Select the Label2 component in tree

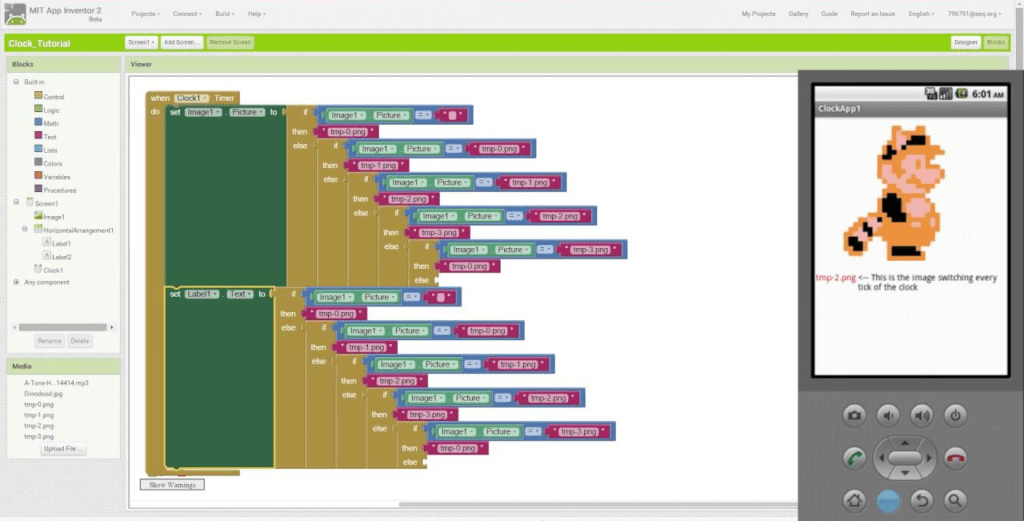(x=57, y=257)
